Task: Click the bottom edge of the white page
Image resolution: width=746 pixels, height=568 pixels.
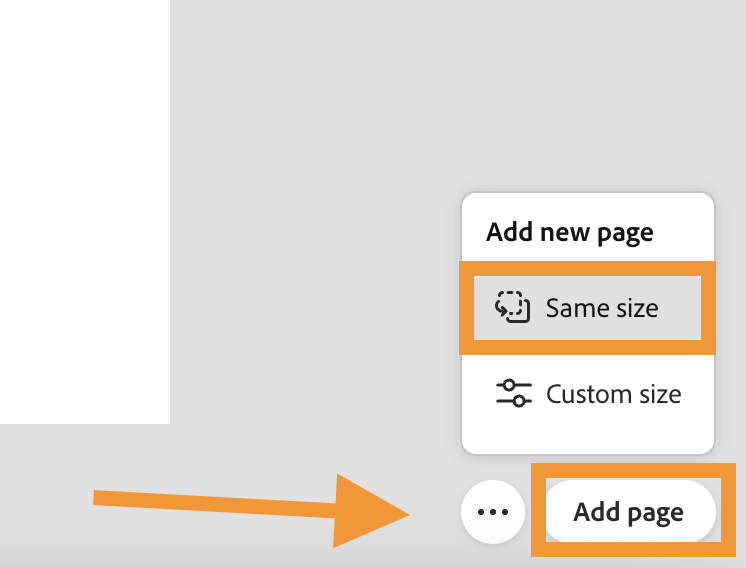Action: point(84,422)
